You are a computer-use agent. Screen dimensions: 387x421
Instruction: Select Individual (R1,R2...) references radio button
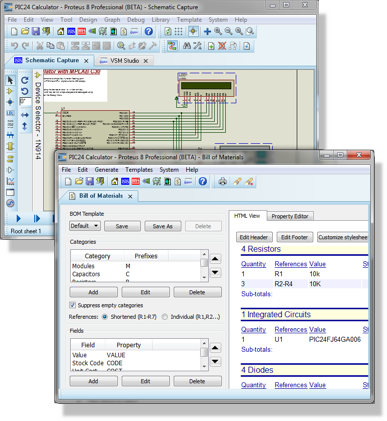pos(165,317)
